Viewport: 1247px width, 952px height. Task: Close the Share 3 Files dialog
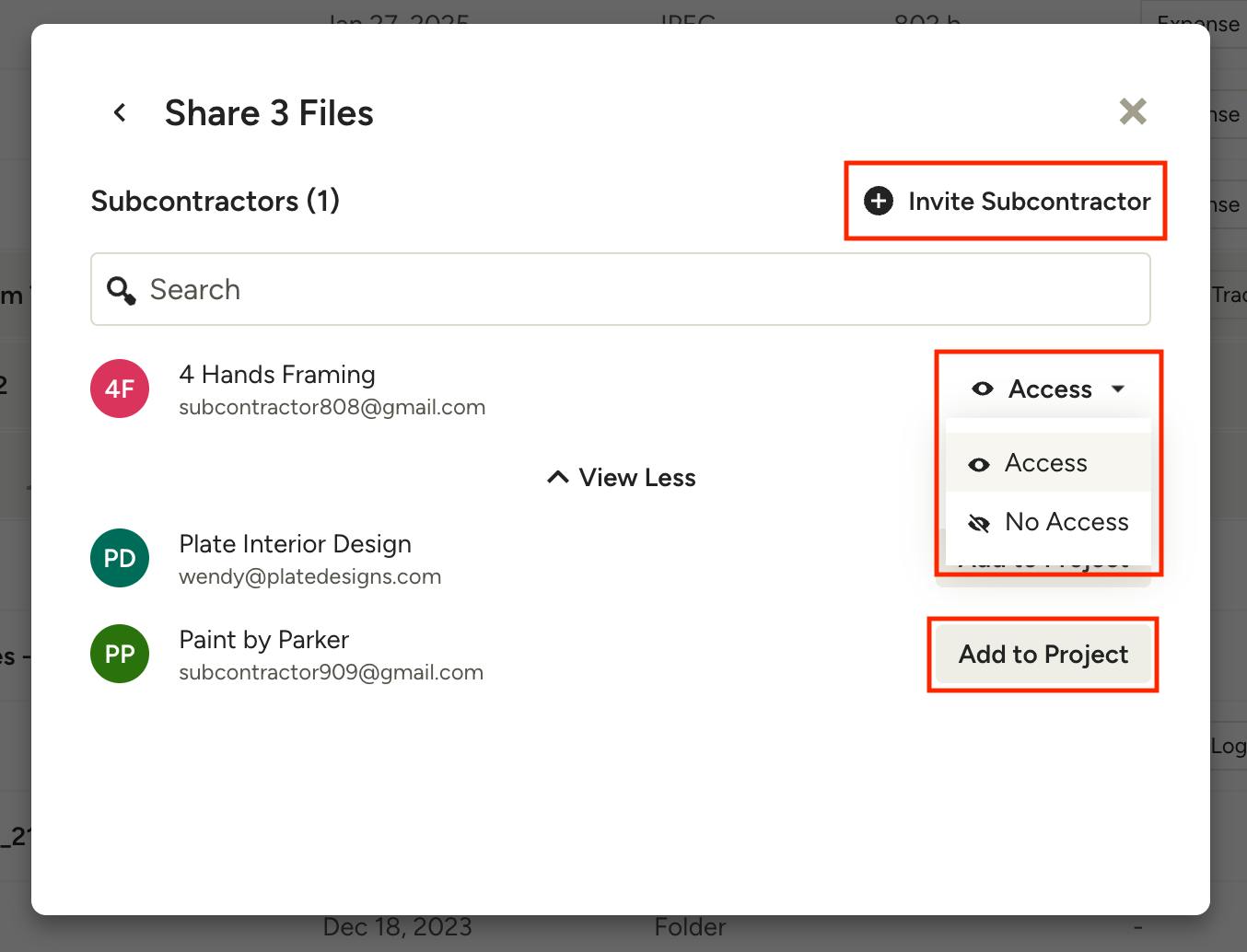pyautogui.click(x=1132, y=111)
